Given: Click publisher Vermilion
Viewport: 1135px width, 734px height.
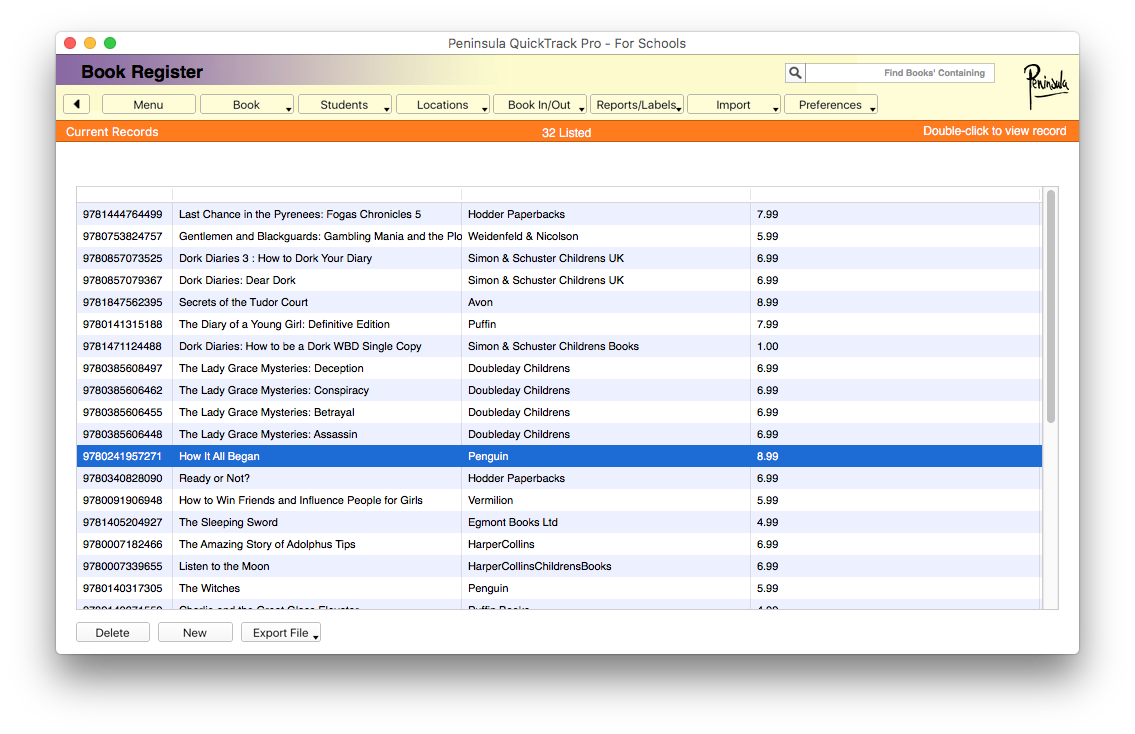Looking at the screenshot, I should (490, 500).
